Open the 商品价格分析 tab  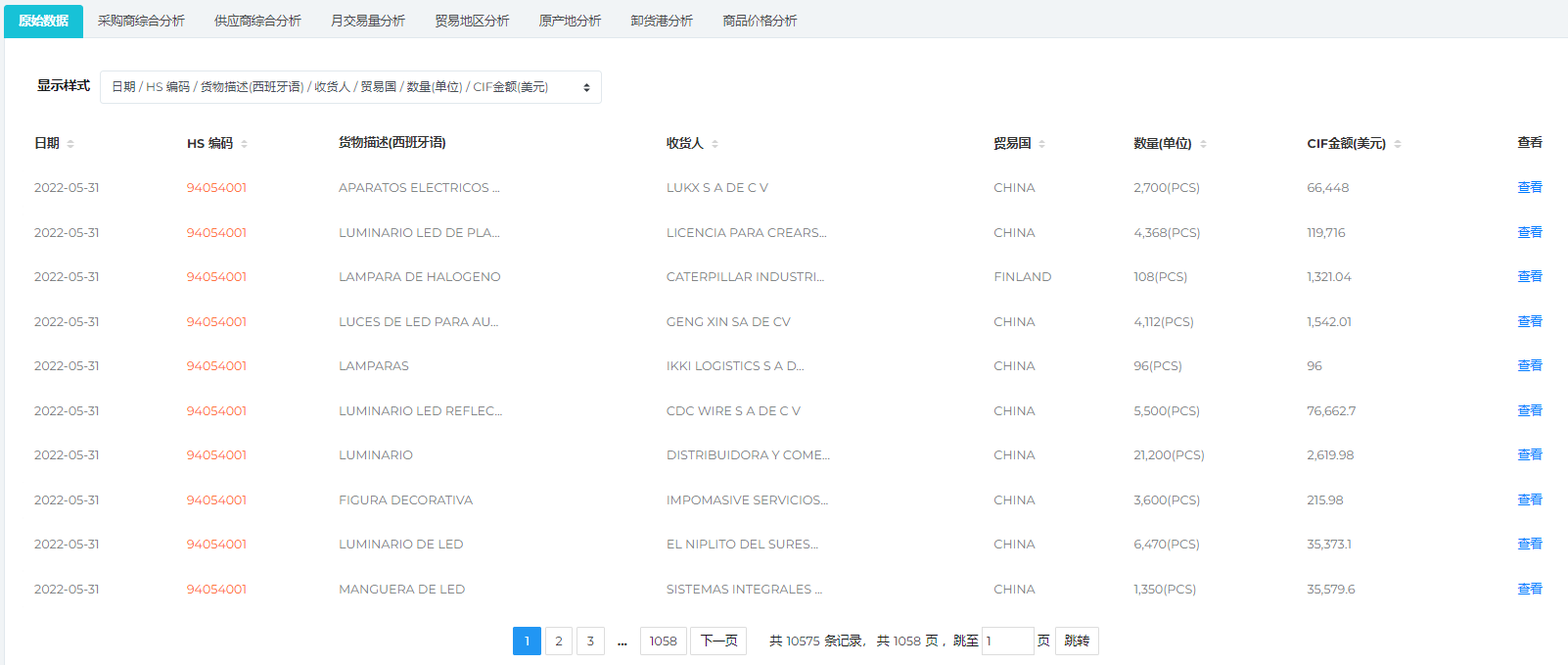coord(760,21)
